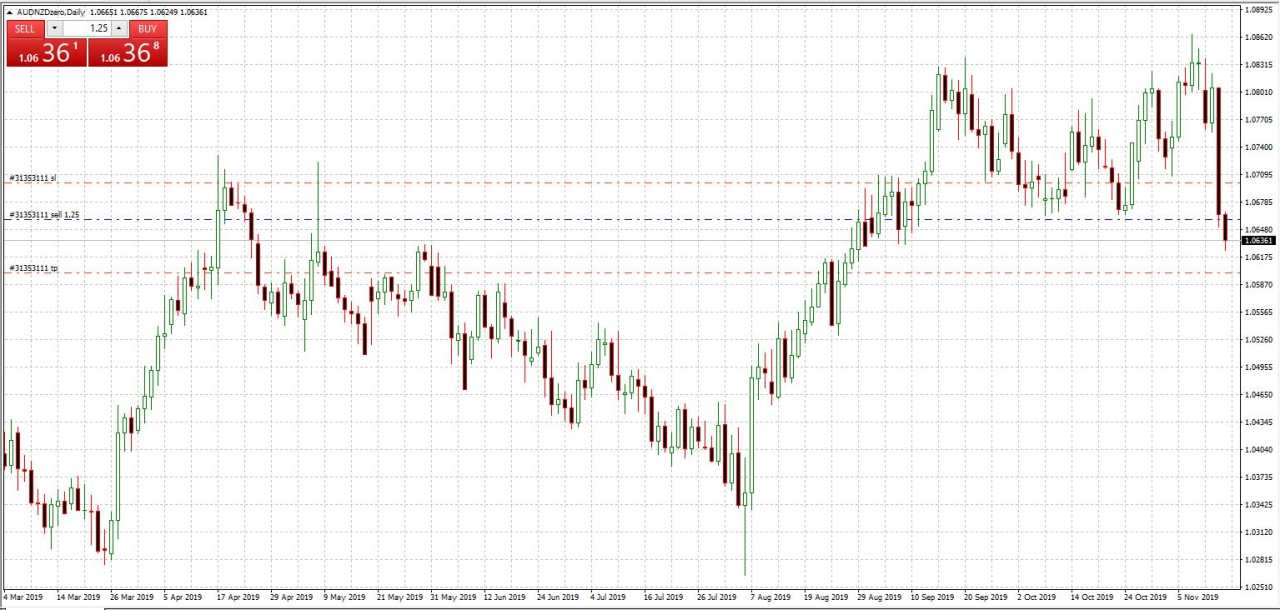
Task: Select the #31353111 tp line label
Action: coord(34,268)
